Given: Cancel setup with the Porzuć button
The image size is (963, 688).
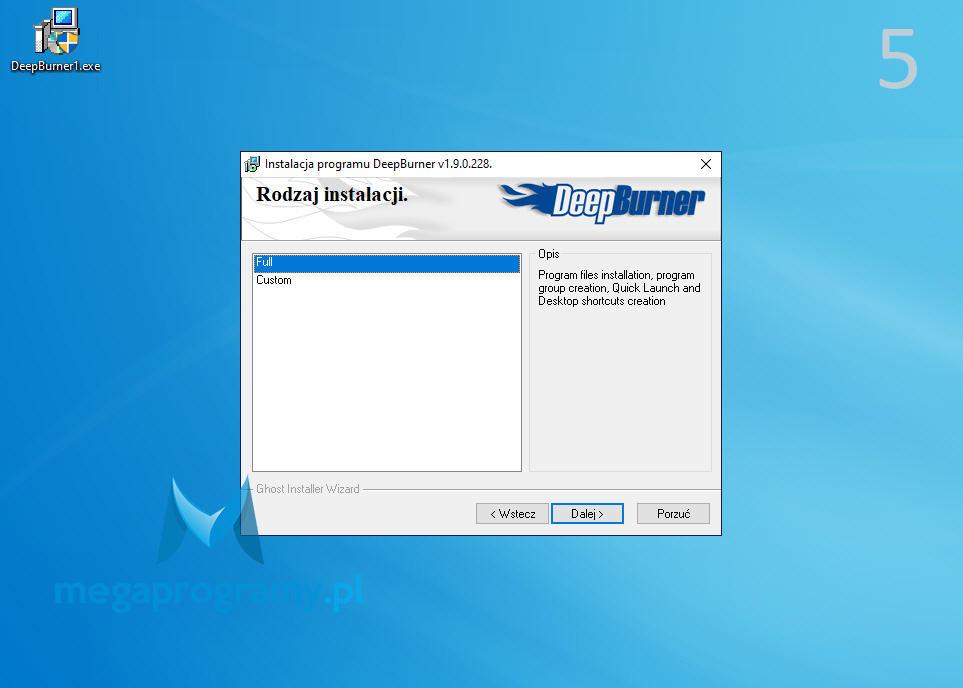Looking at the screenshot, I should pos(673,514).
